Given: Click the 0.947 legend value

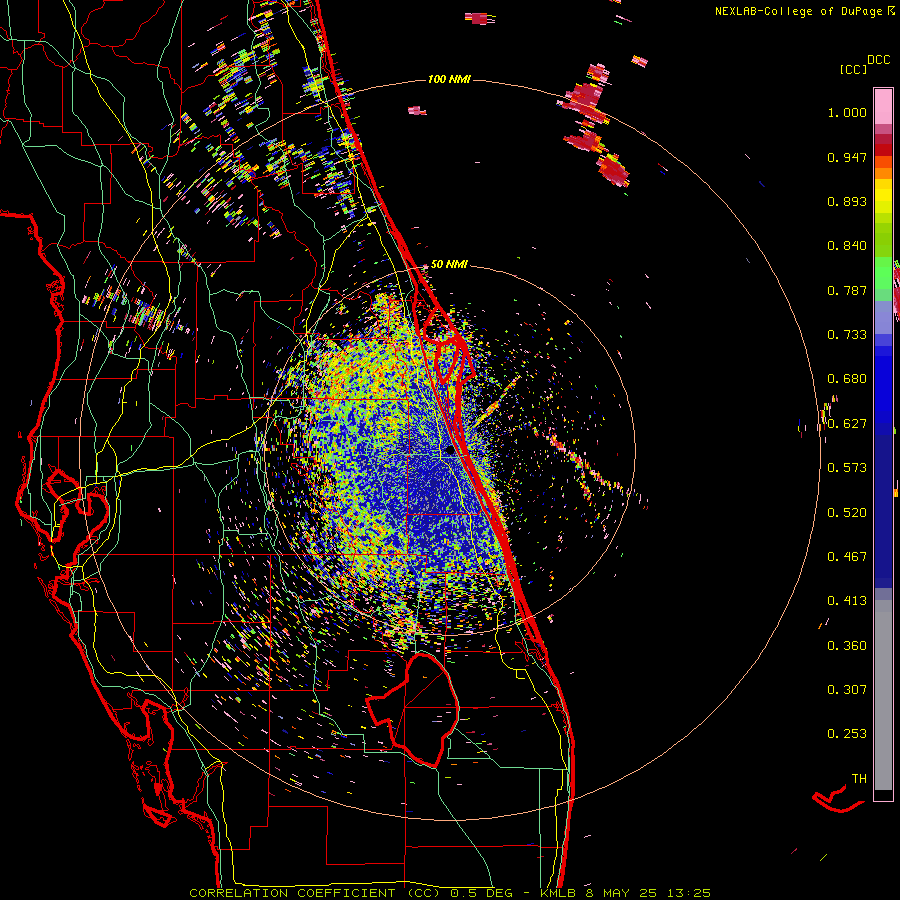Looking at the screenshot, I should (847, 157).
